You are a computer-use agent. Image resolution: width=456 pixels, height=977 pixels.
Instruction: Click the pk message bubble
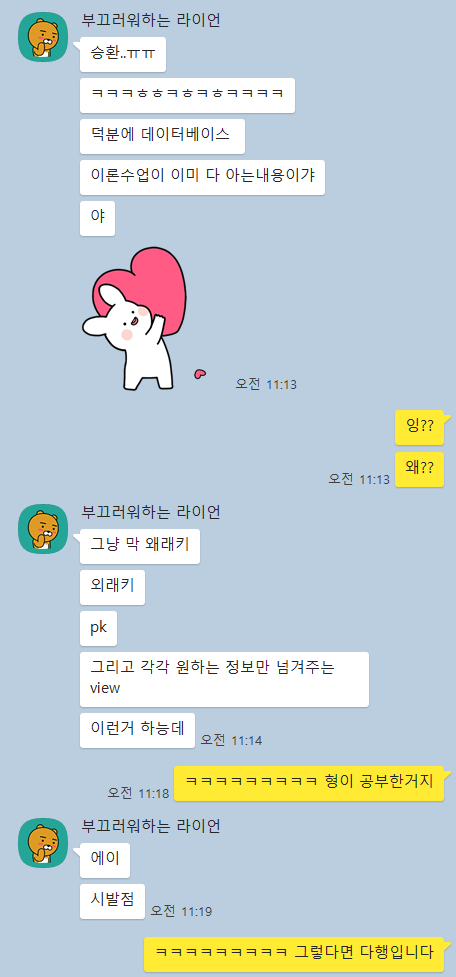(x=98, y=628)
